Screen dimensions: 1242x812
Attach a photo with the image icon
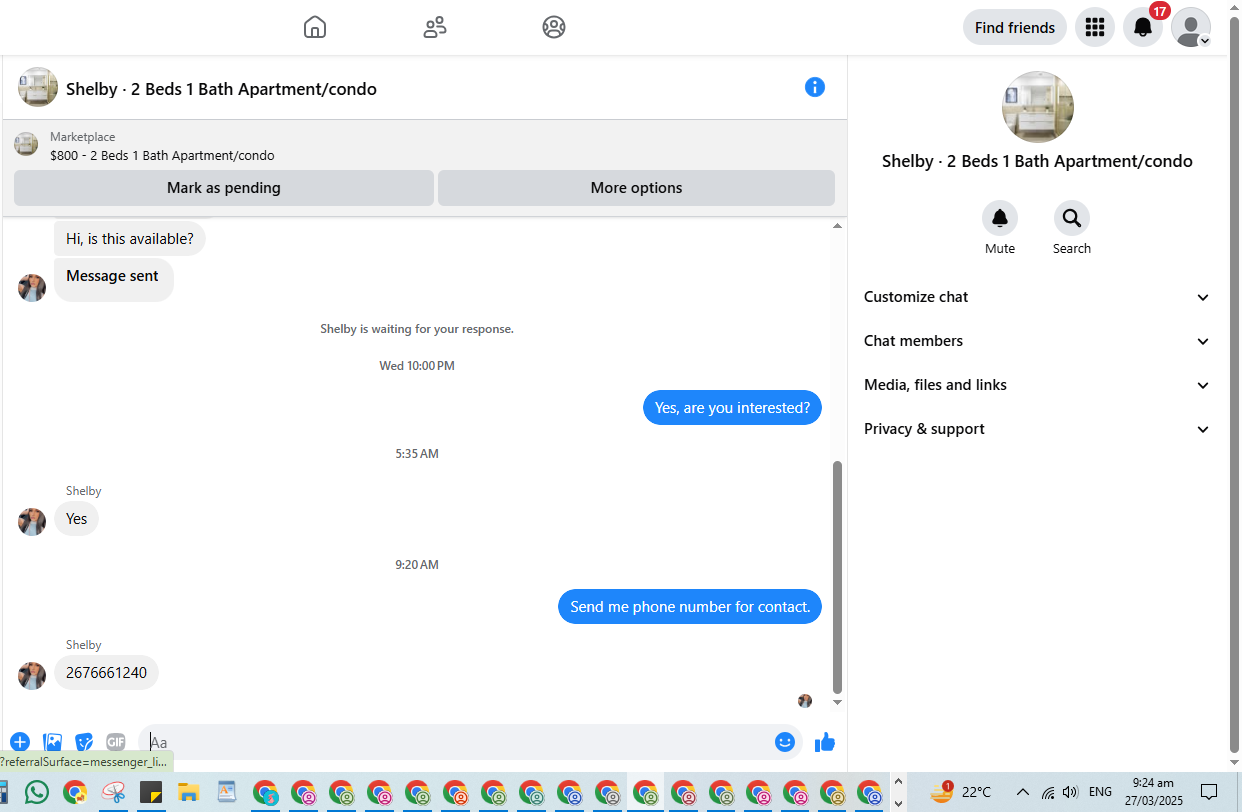coord(53,742)
